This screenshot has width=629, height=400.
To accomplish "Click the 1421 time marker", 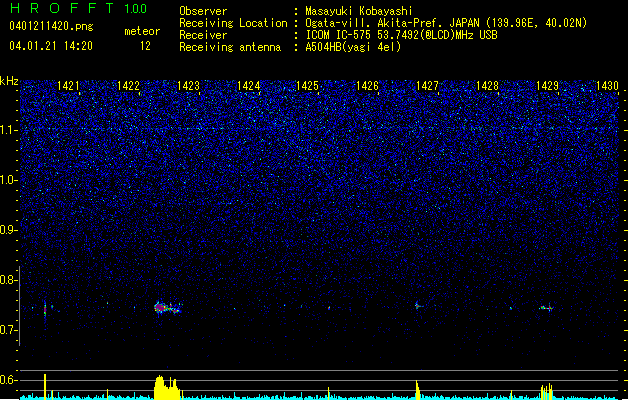I will (68, 86).
